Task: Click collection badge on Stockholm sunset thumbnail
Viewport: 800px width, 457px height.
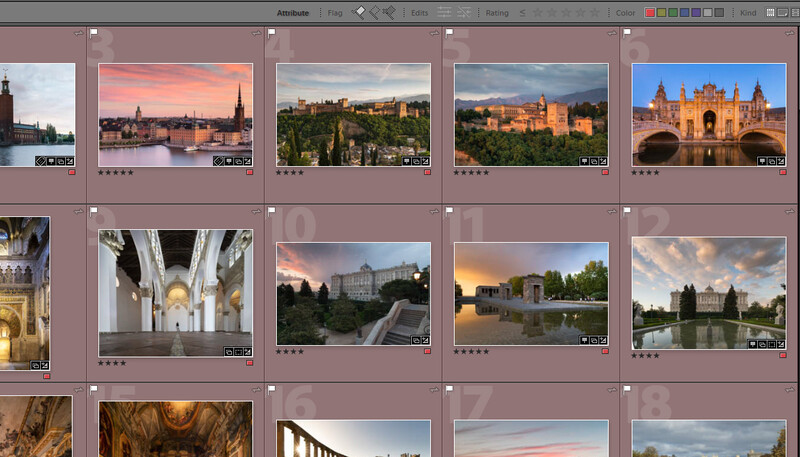Action: coord(238,161)
